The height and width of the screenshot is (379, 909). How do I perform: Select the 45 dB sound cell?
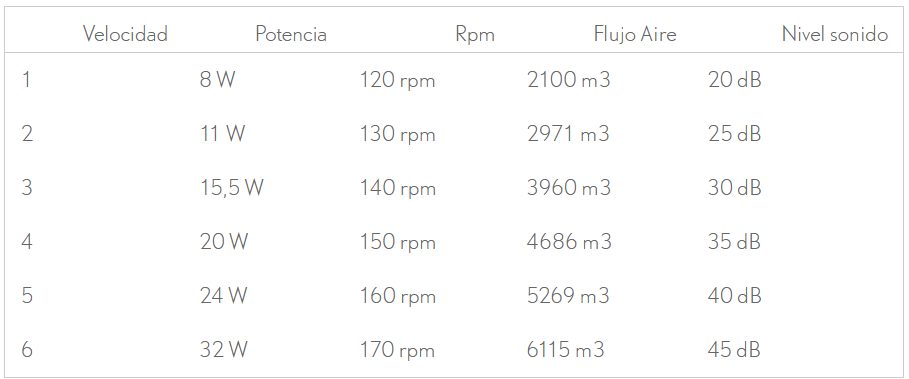tap(734, 350)
